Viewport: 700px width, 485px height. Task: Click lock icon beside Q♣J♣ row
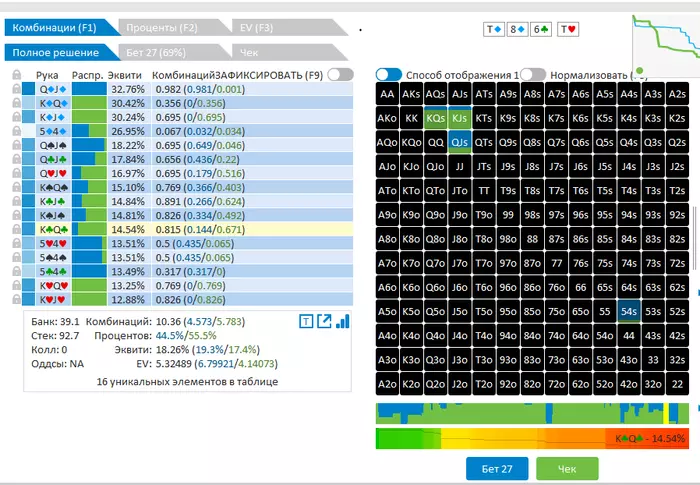(16, 159)
